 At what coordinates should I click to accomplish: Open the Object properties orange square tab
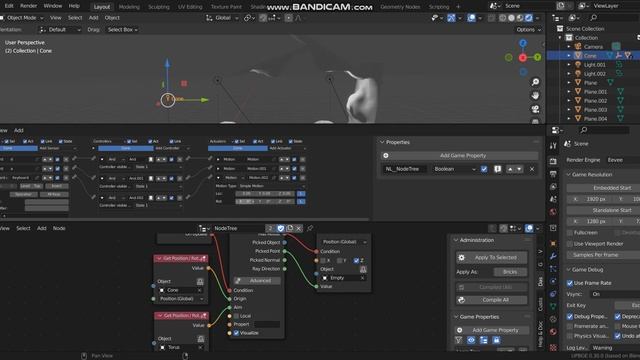(553, 243)
